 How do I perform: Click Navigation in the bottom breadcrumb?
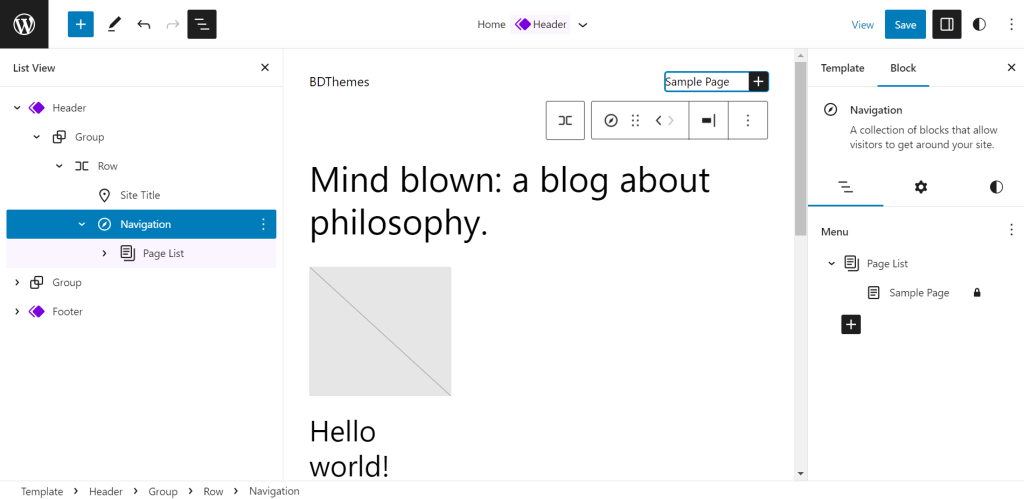[274, 491]
